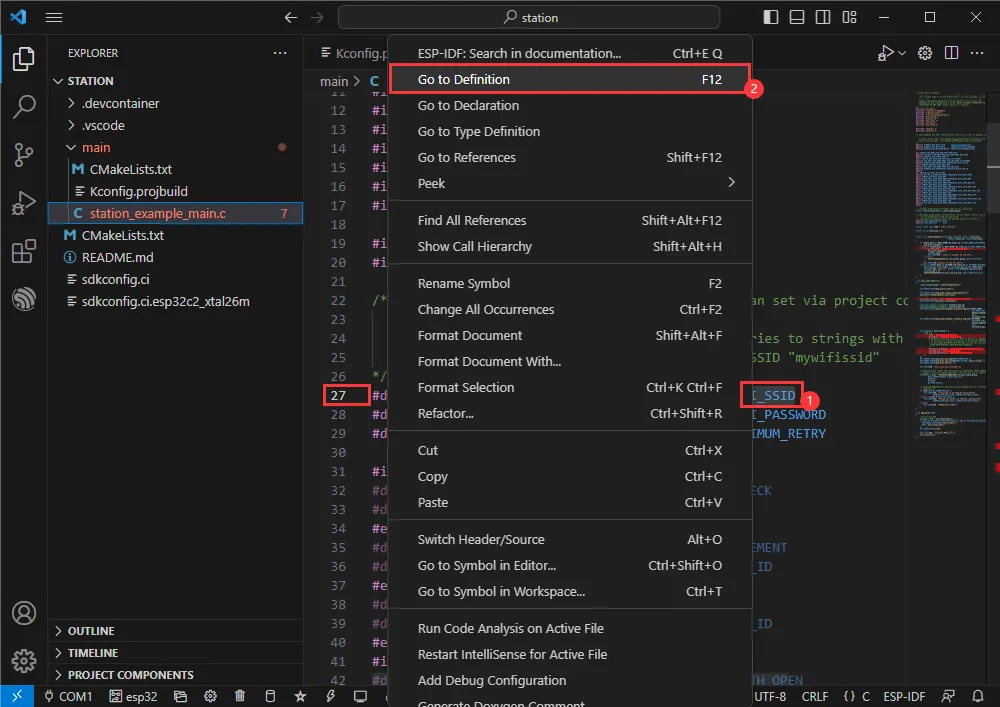Screen dimensions: 1000x707
Task: Change line ending via the CRLF button
Action: click(x=815, y=695)
